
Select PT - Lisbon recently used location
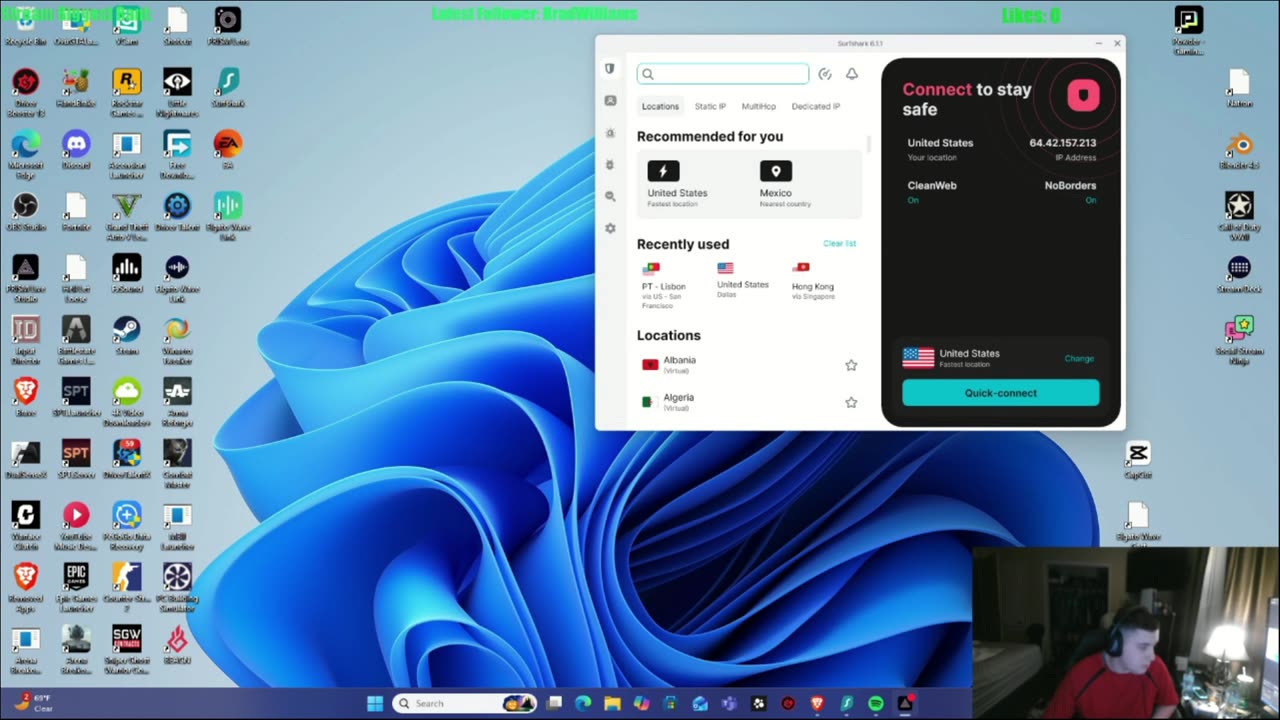click(664, 285)
